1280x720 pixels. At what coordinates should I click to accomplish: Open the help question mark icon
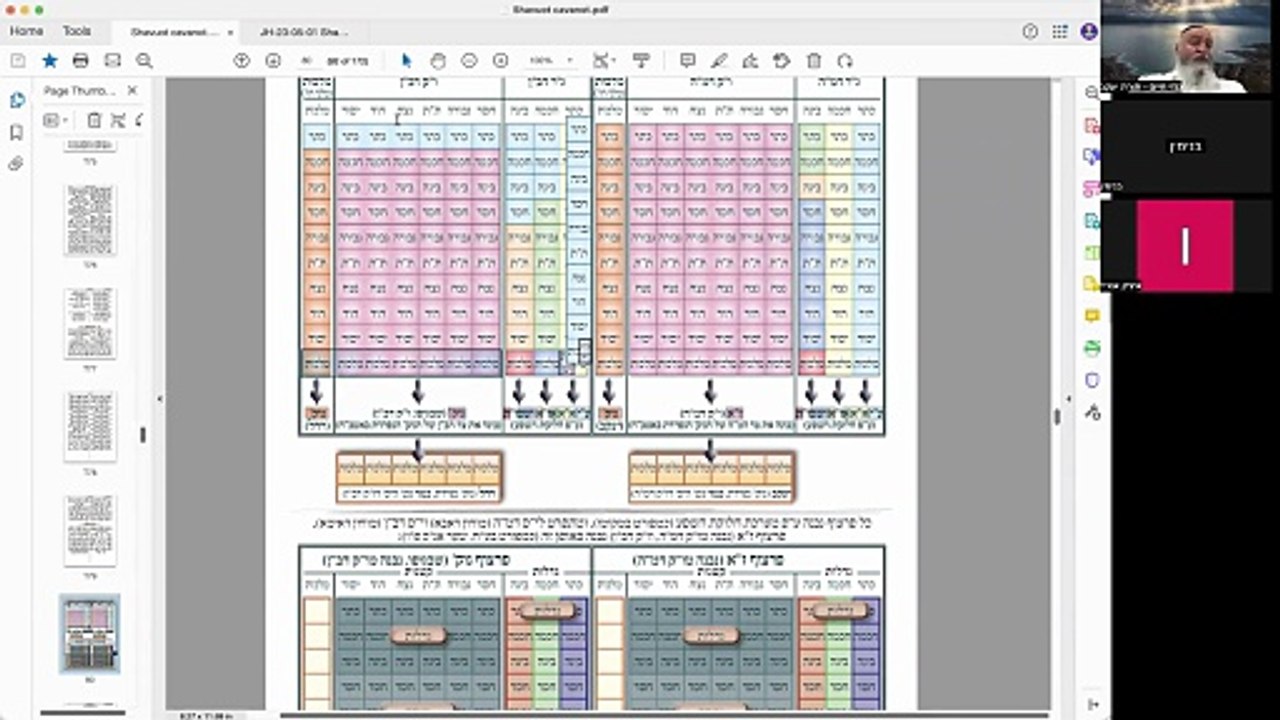1030,32
